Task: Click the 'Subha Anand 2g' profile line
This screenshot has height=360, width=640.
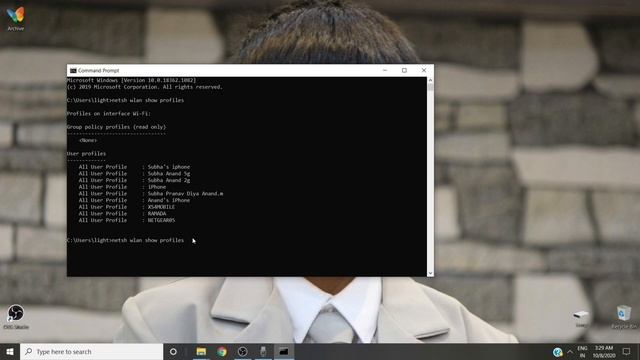Action: click(134, 180)
